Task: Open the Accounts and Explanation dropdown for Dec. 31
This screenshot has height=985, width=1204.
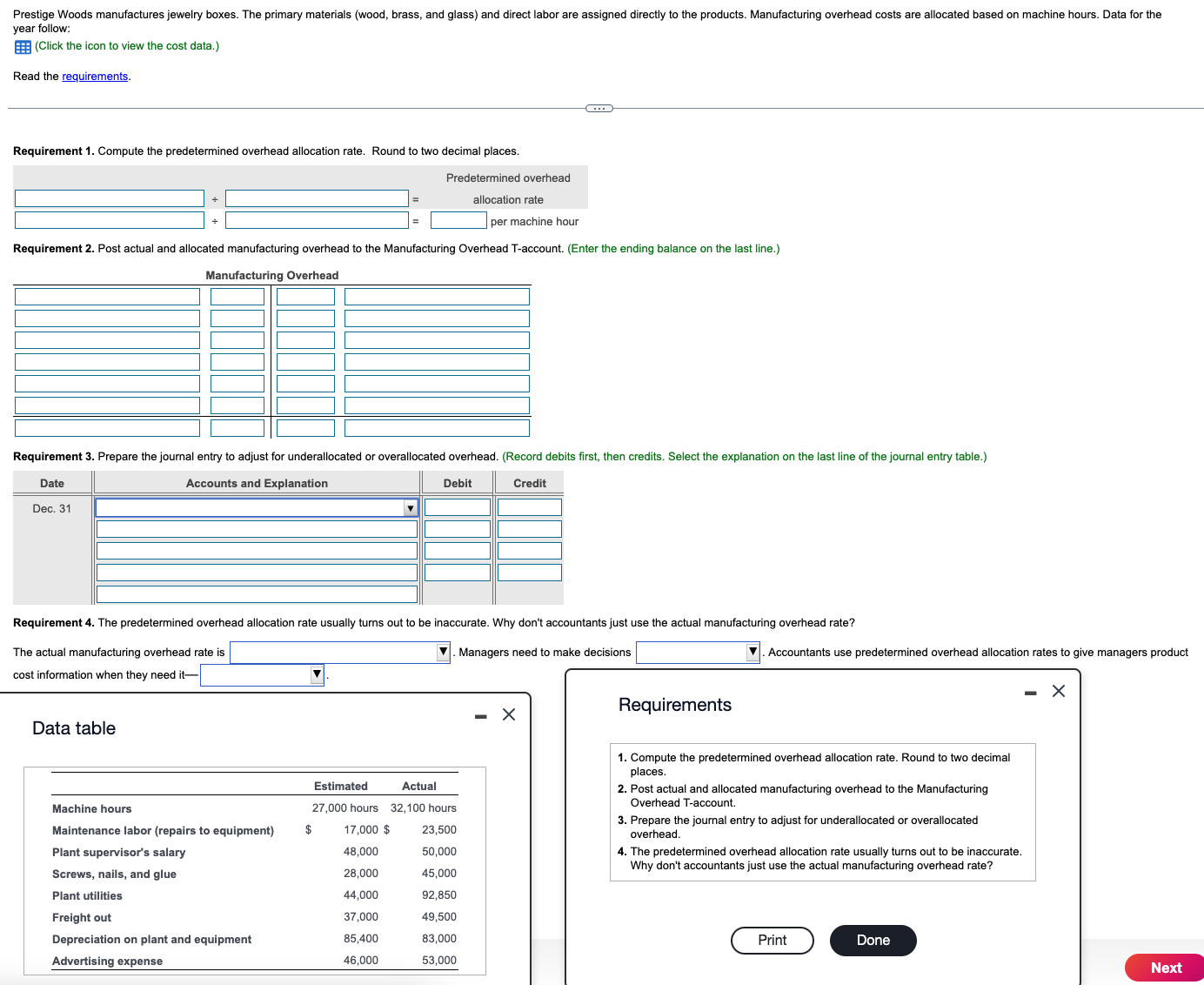Action: pyautogui.click(x=409, y=507)
